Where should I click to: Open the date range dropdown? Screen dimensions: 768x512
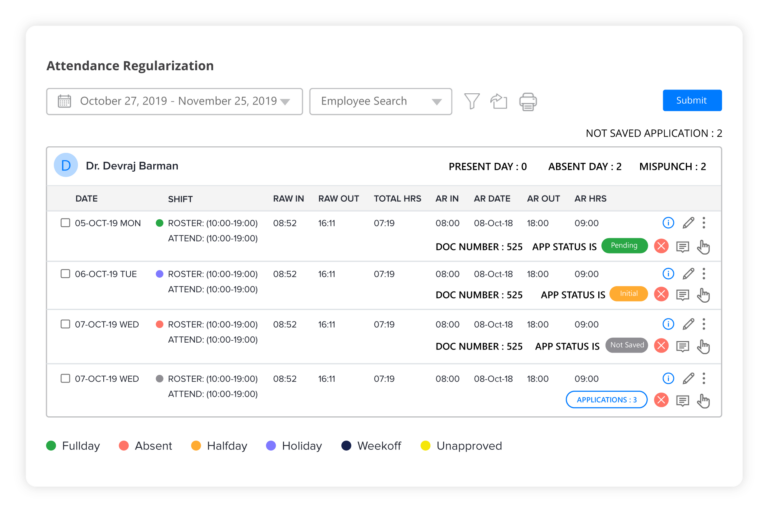point(174,101)
